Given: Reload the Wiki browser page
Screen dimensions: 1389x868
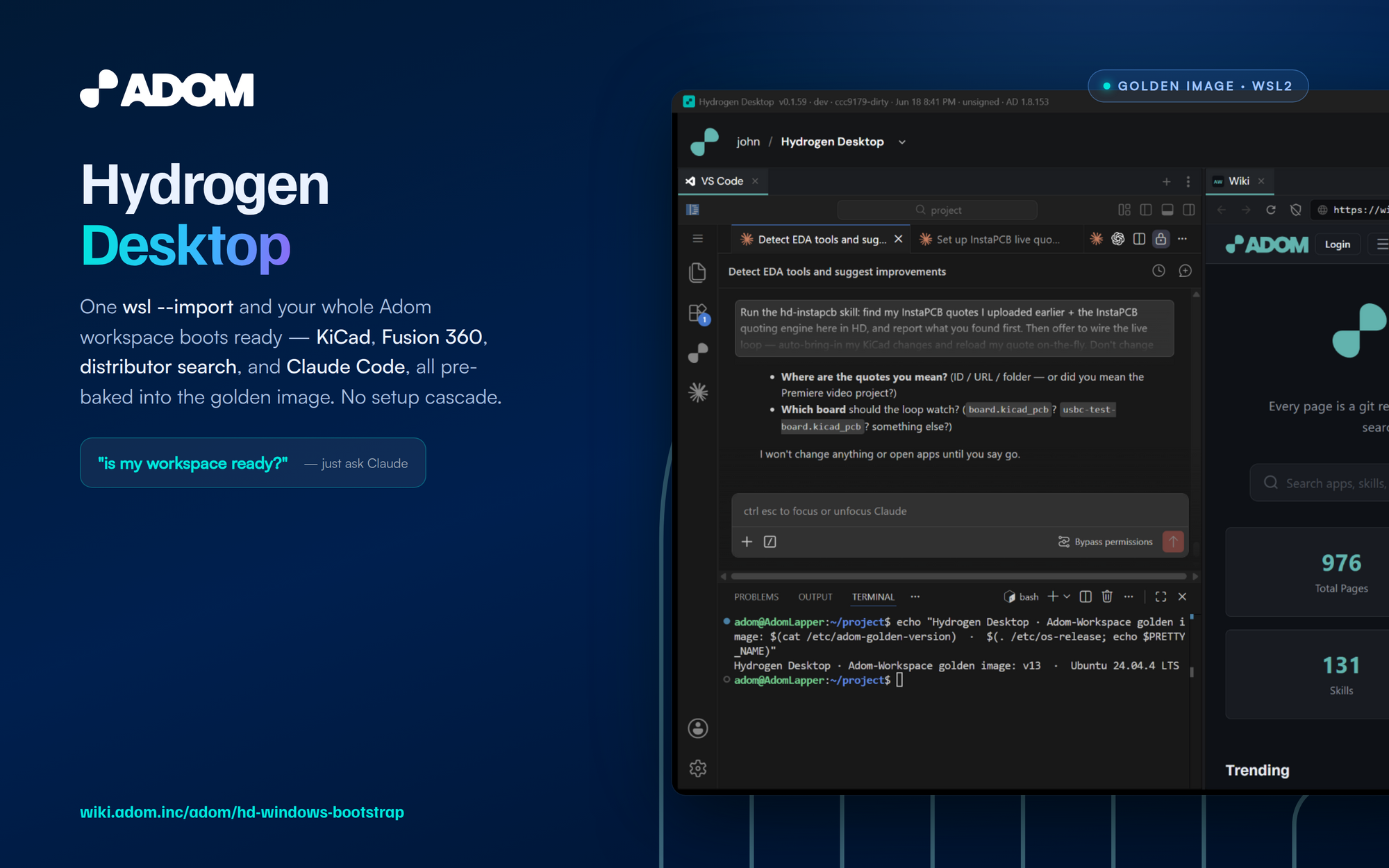Looking at the screenshot, I should (1270, 210).
